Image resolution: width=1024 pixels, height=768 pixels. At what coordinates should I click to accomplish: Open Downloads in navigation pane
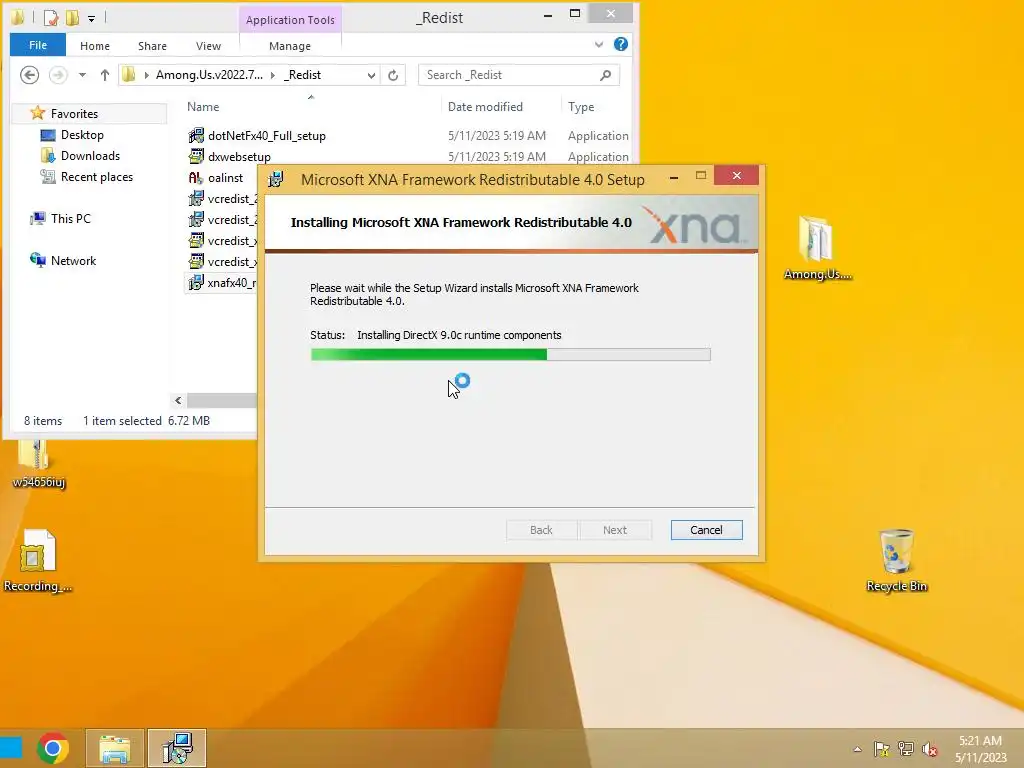(x=90, y=155)
